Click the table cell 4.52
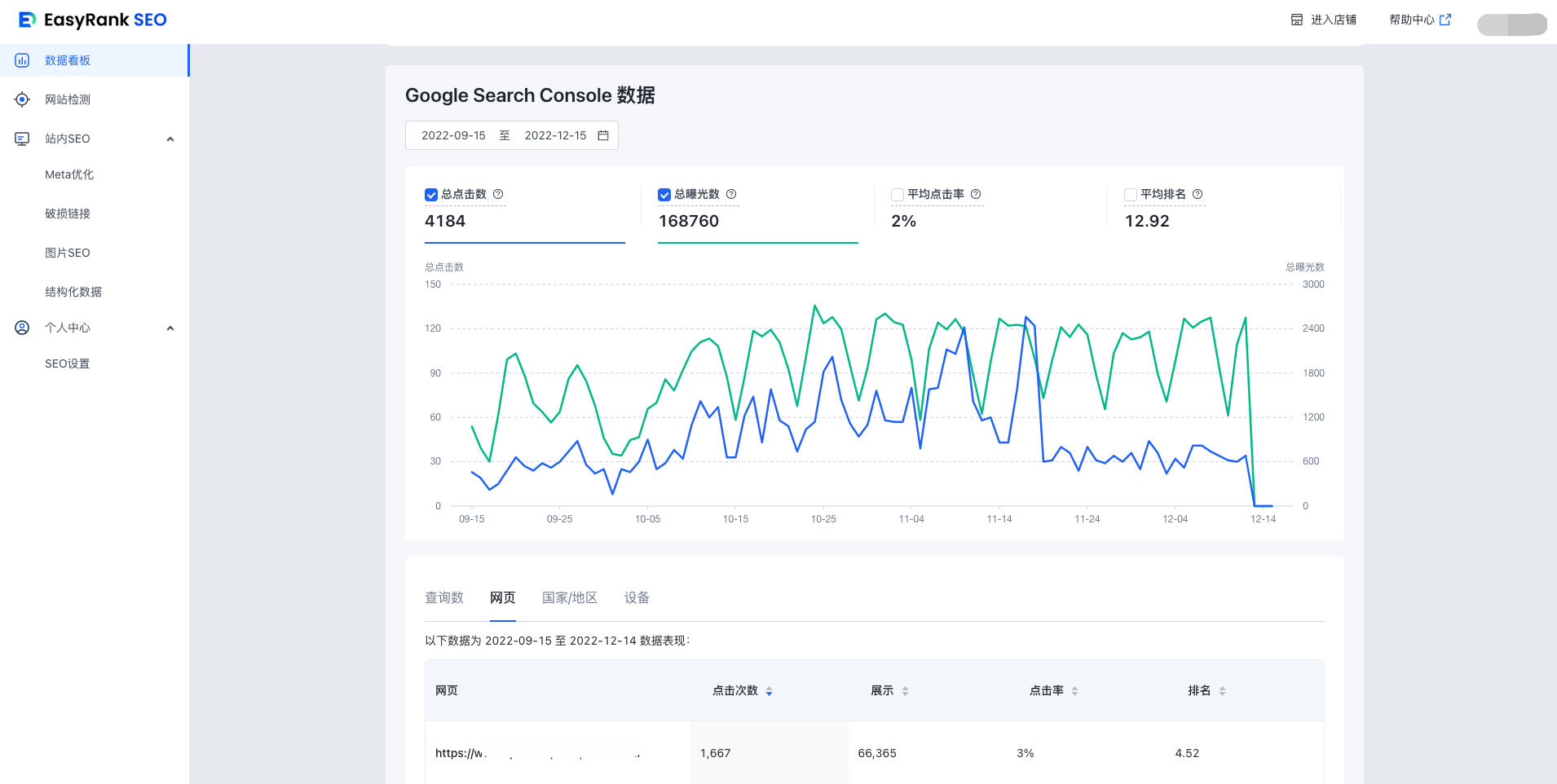Viewport: 1557px width, 784px height. coord(1187,753)
